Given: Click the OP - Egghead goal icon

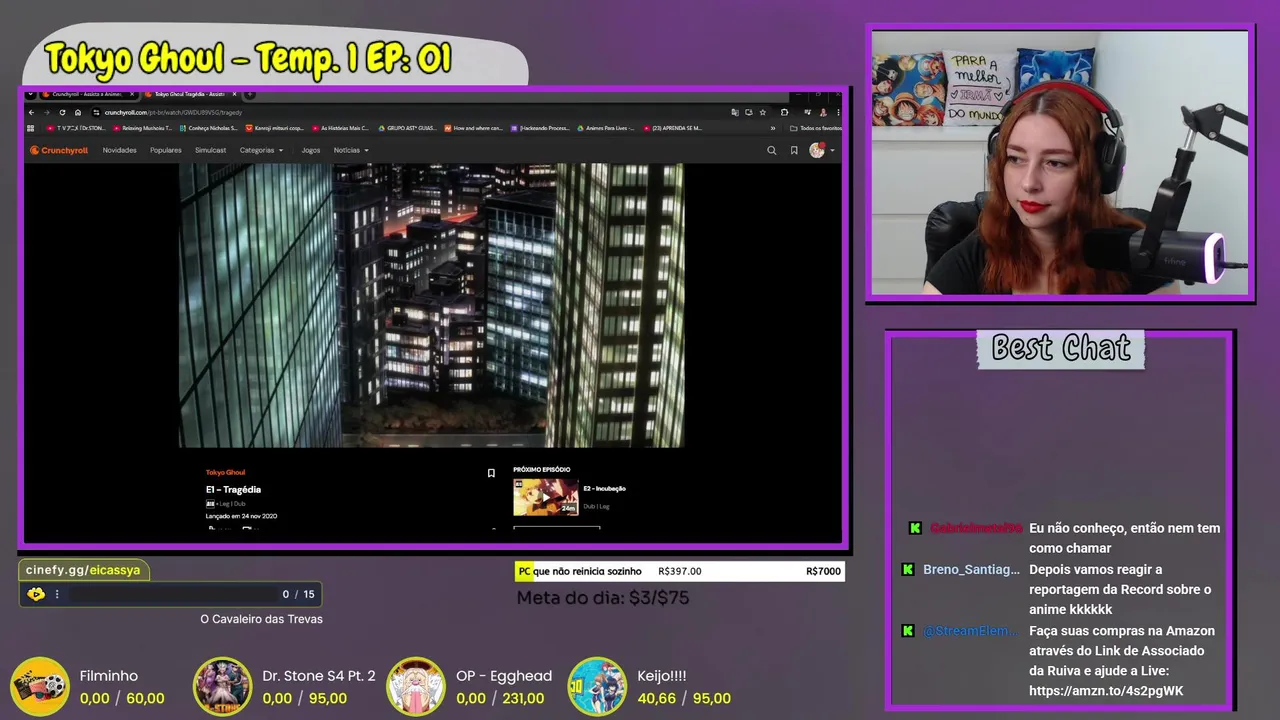Looking at the screenshot, I should (416, 686).
